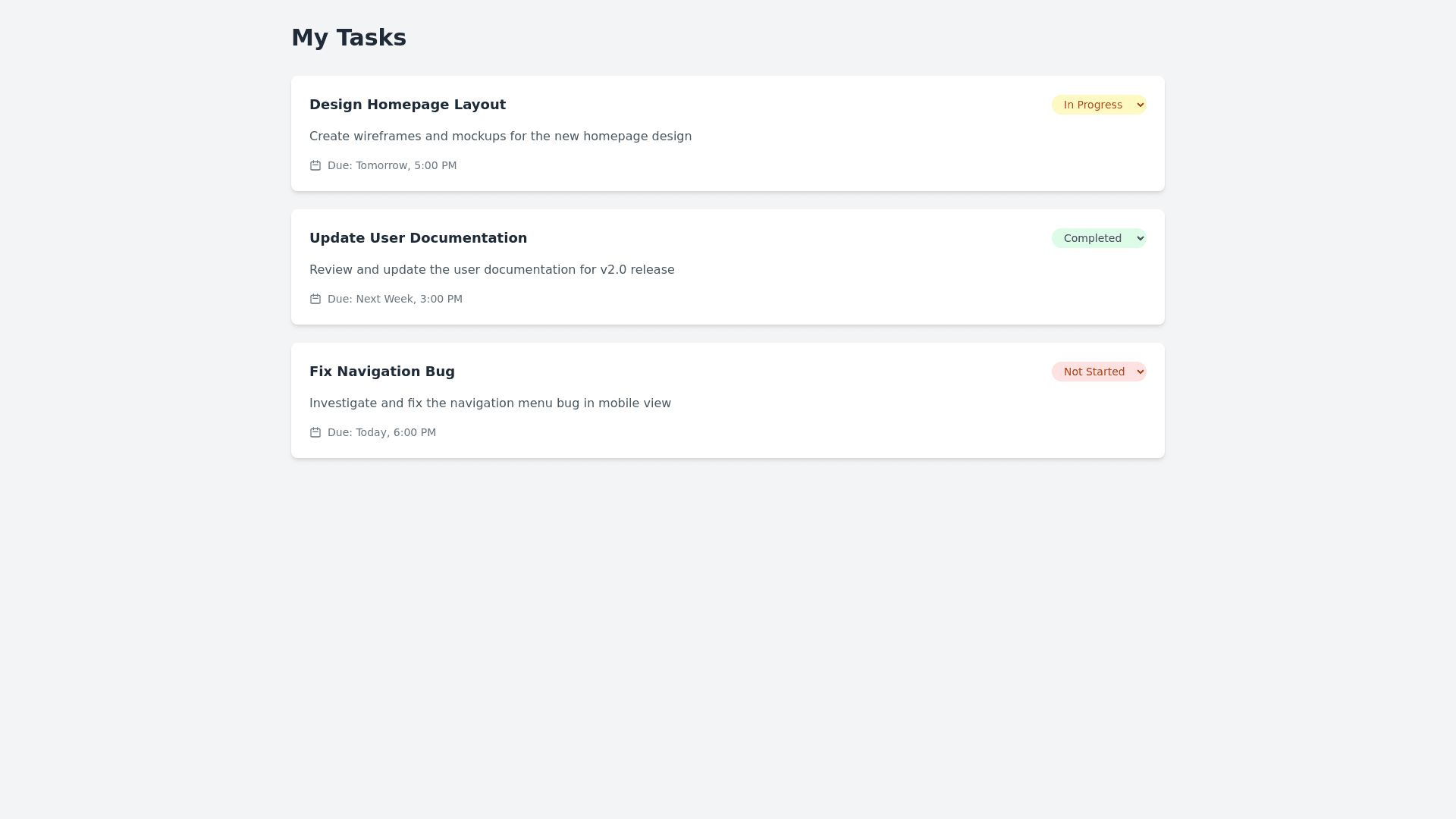Select the Update User Documentation title
Viewport: 1456px width, 819px height.
click(418, 238)
